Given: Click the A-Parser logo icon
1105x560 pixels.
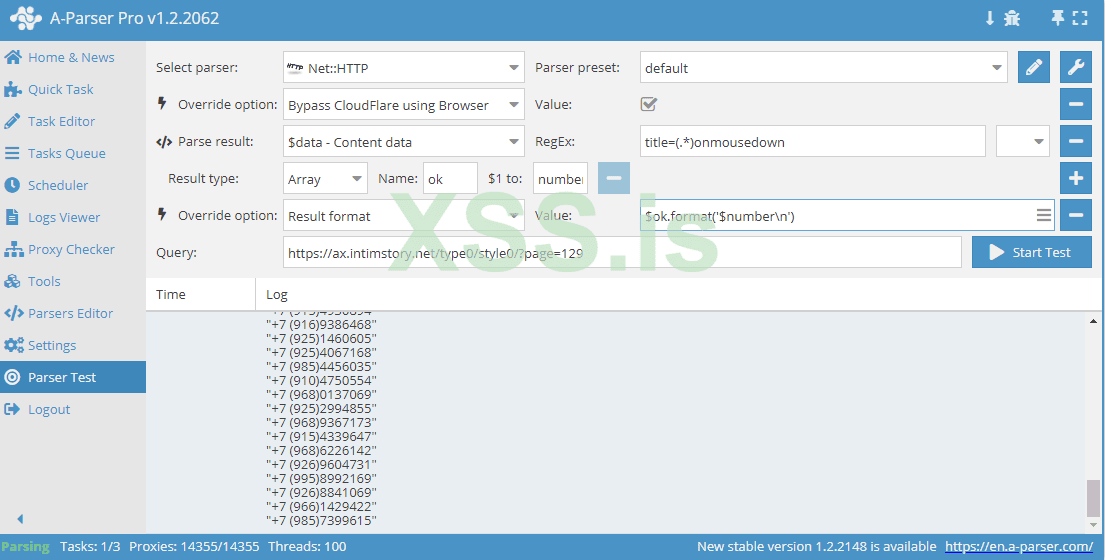Looking at the screenshot, I should [25, 18].
